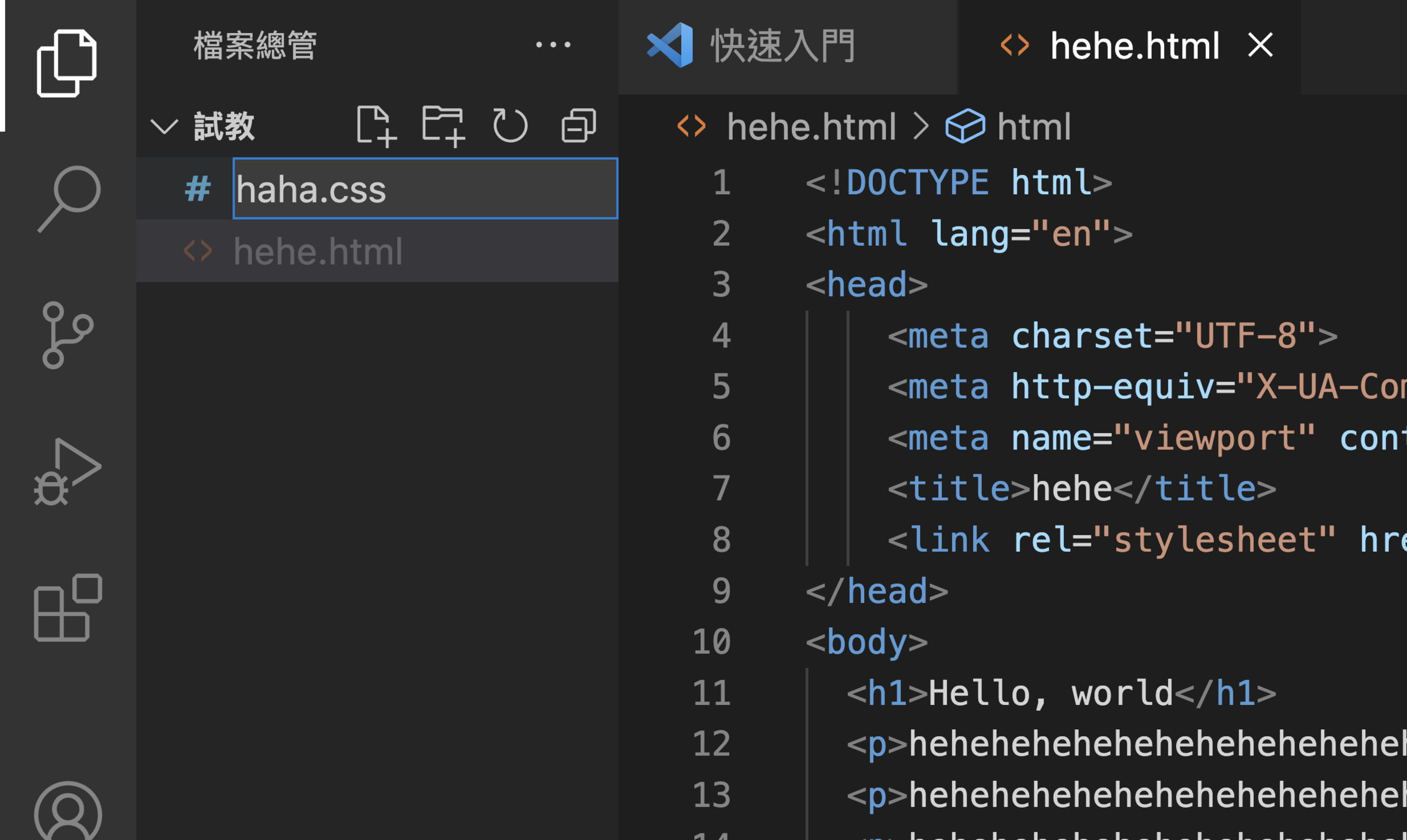
Task: Open the Run and Debug view
Action: click(67, 472)
